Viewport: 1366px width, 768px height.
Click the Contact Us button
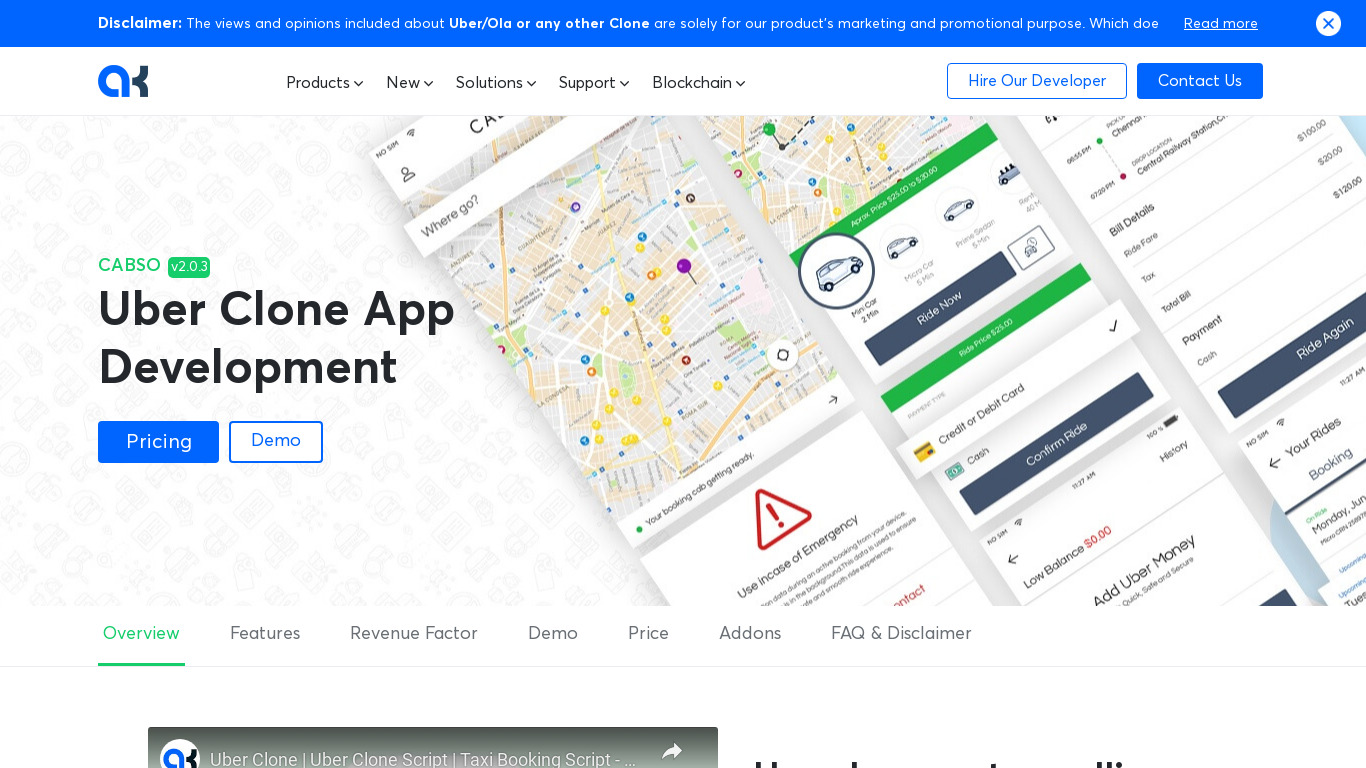coord(1200,81)
